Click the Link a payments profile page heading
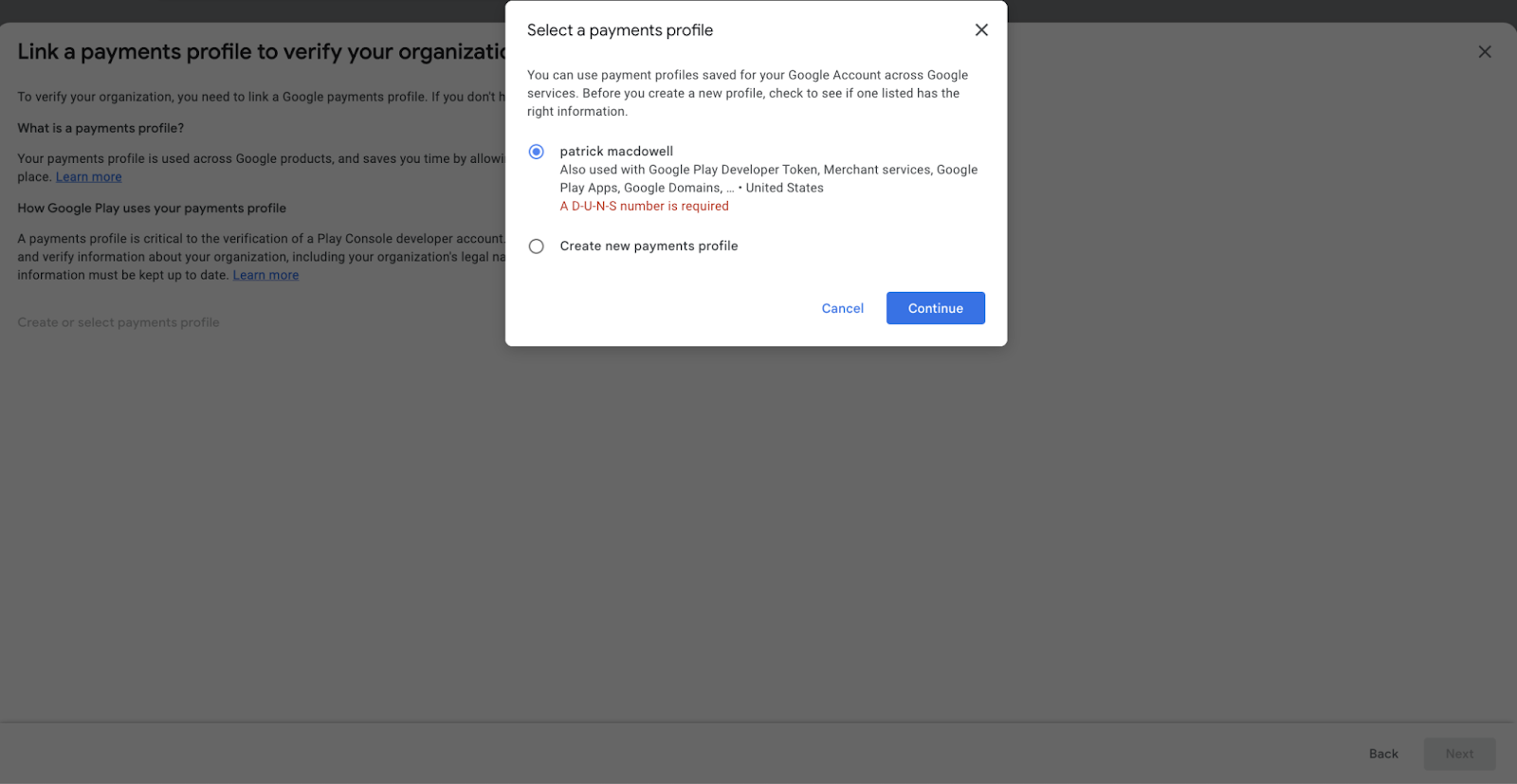 (262, 52)
